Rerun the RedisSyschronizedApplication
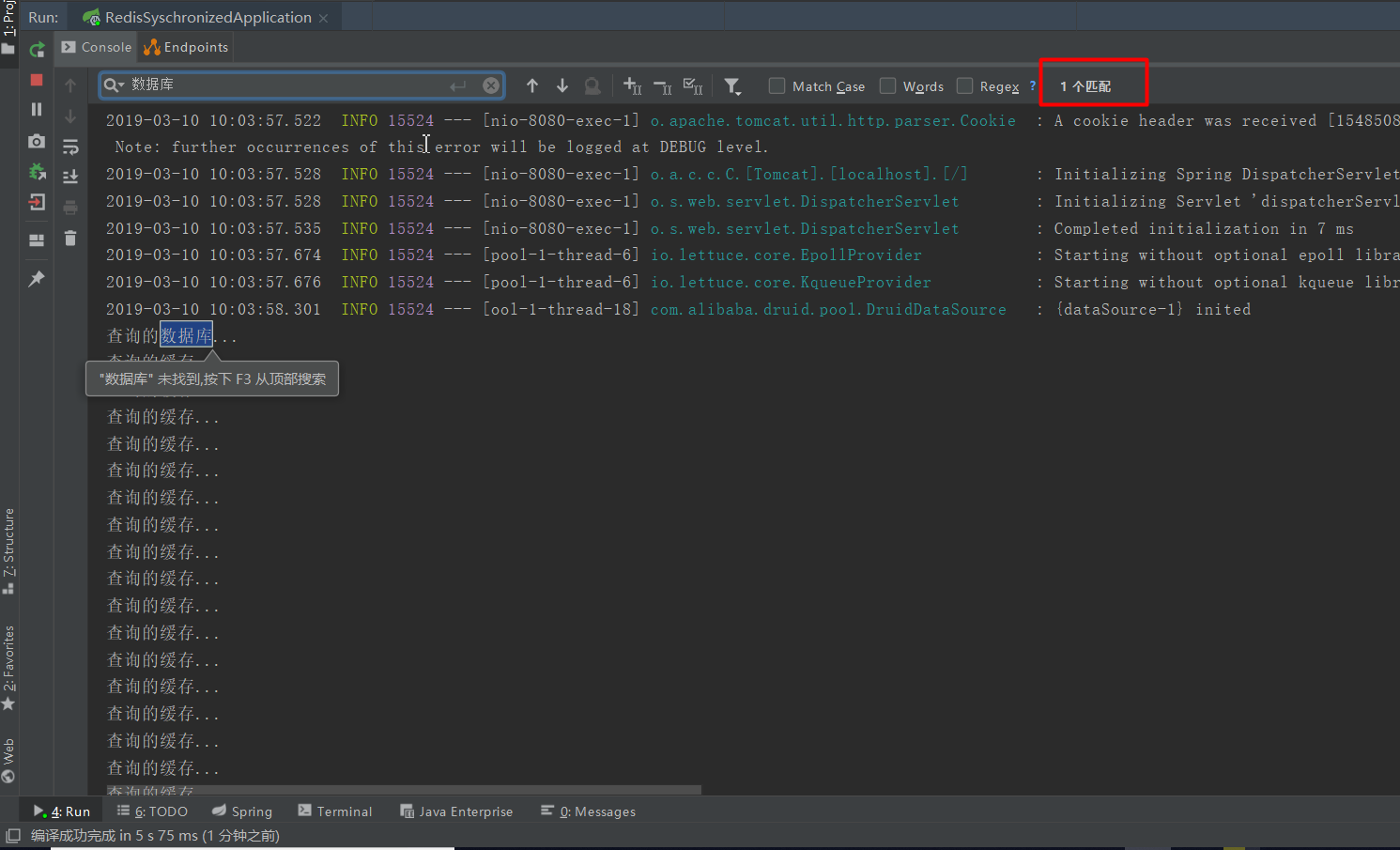This screenshot has height=850, width=1400. pos(37,50)
